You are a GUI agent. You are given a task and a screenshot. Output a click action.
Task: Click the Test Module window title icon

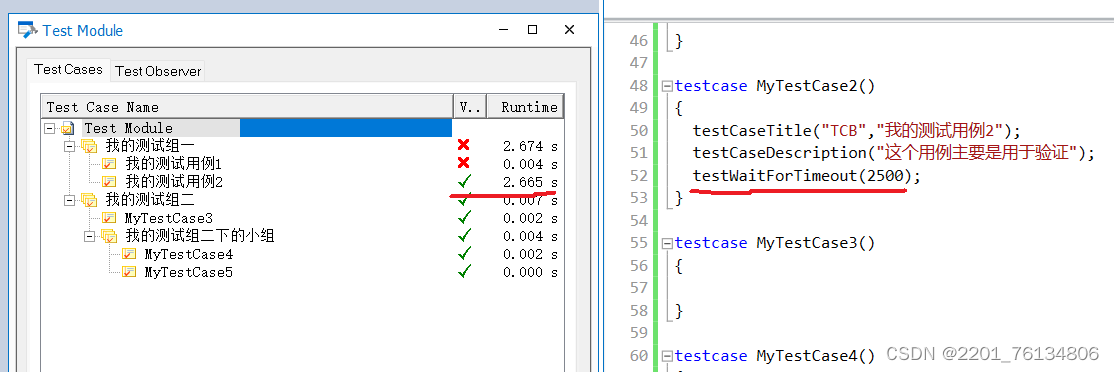[27, 31]
